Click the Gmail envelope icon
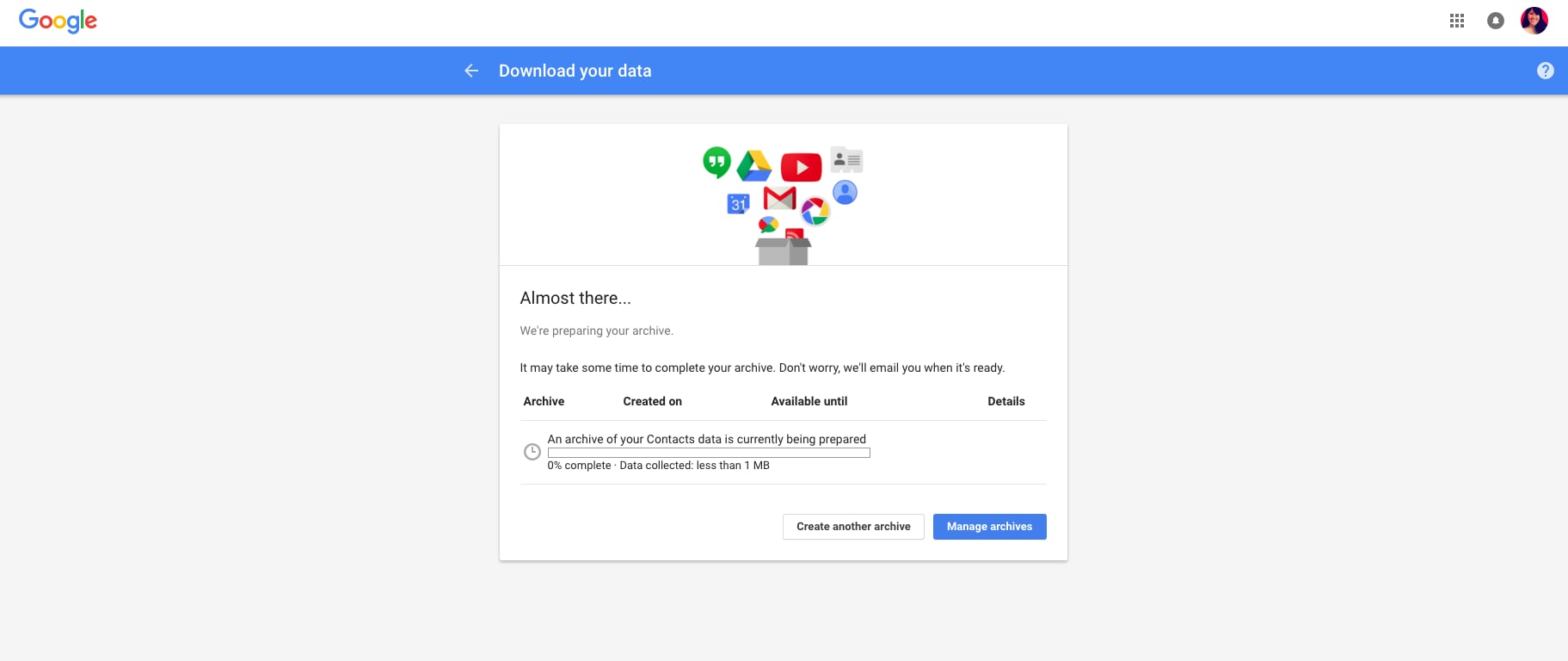 [x=779, y=198]
